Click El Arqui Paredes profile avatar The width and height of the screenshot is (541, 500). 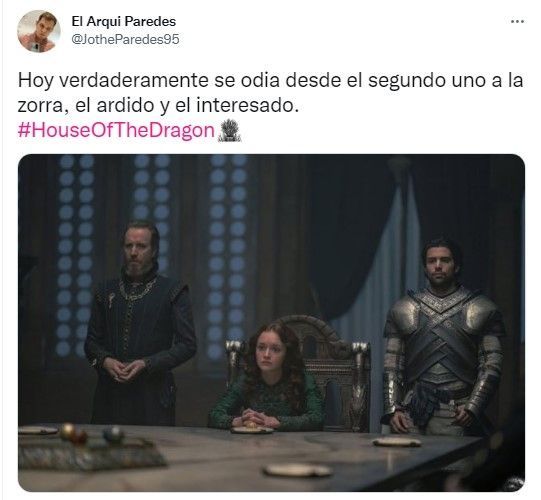39,31
